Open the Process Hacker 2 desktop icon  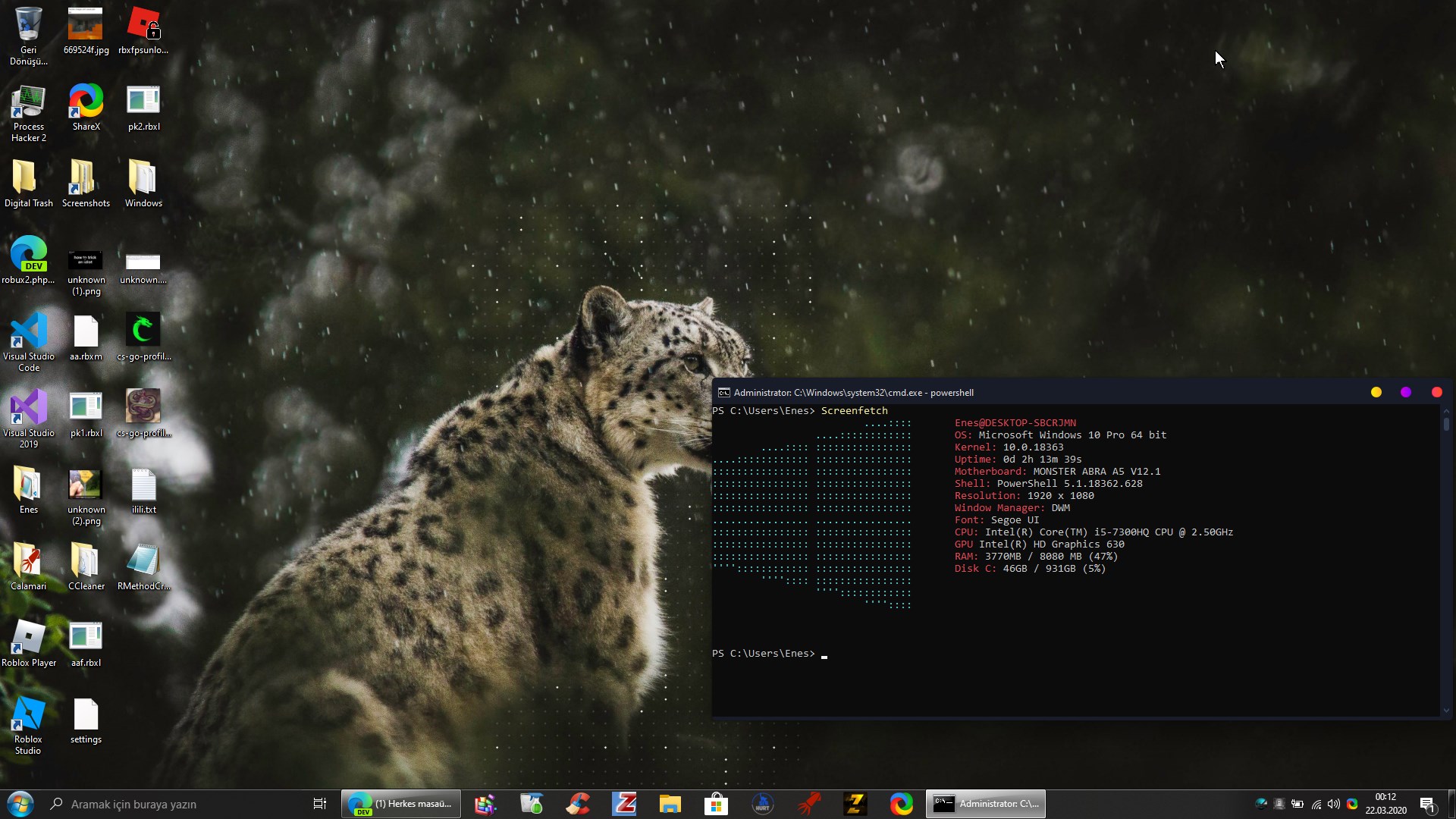28,102
